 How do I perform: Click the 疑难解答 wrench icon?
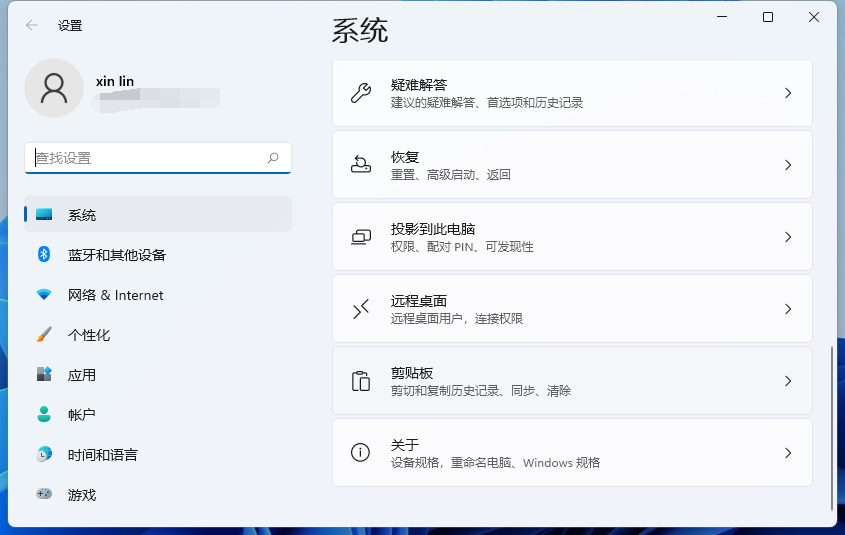pyautogui.click(x=361, y=93)
